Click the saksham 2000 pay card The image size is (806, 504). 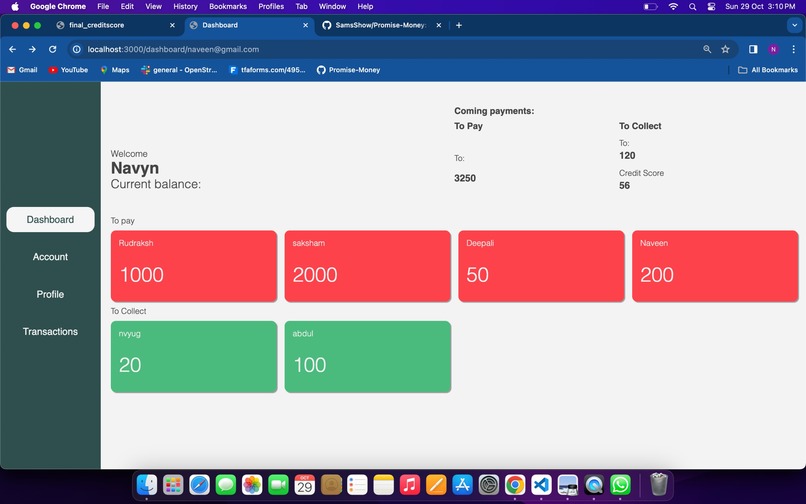[x=368, y=266]
